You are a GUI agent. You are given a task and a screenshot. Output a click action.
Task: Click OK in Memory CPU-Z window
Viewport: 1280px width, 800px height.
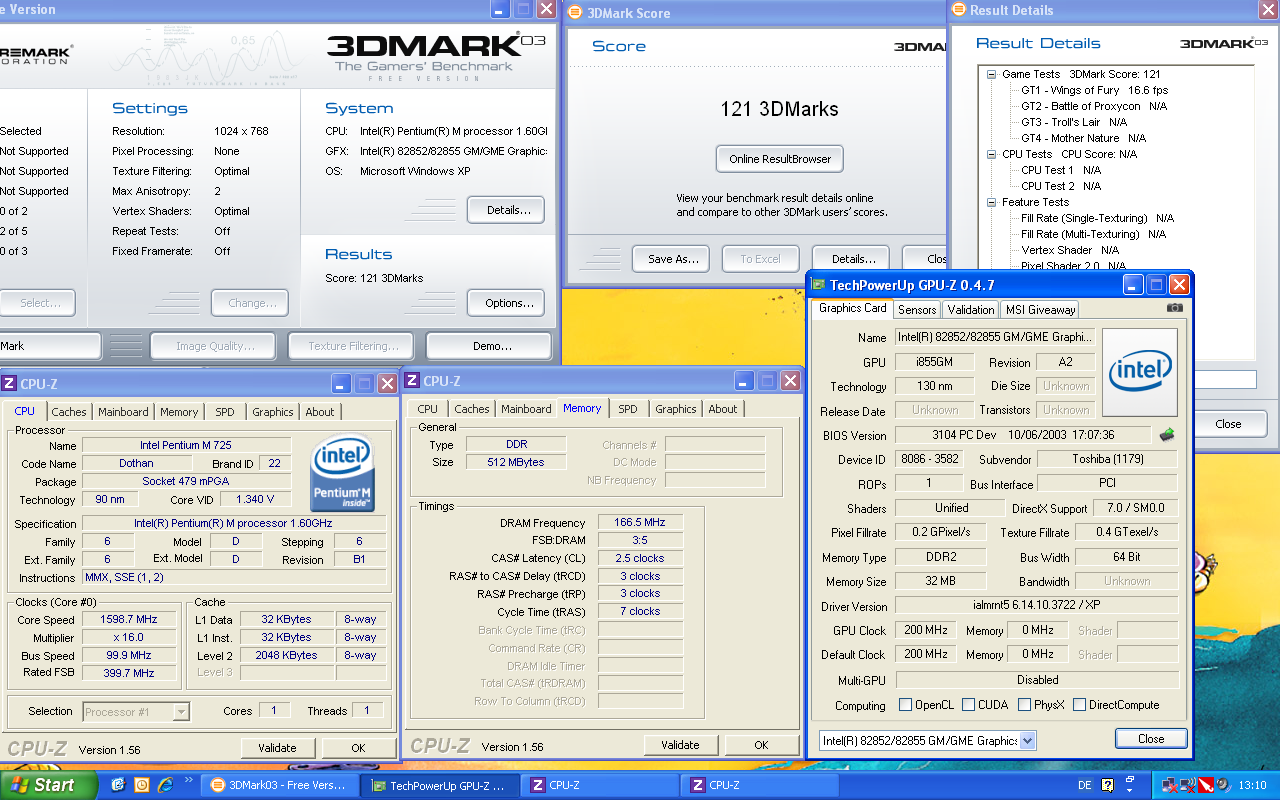(x=762, y=745)
